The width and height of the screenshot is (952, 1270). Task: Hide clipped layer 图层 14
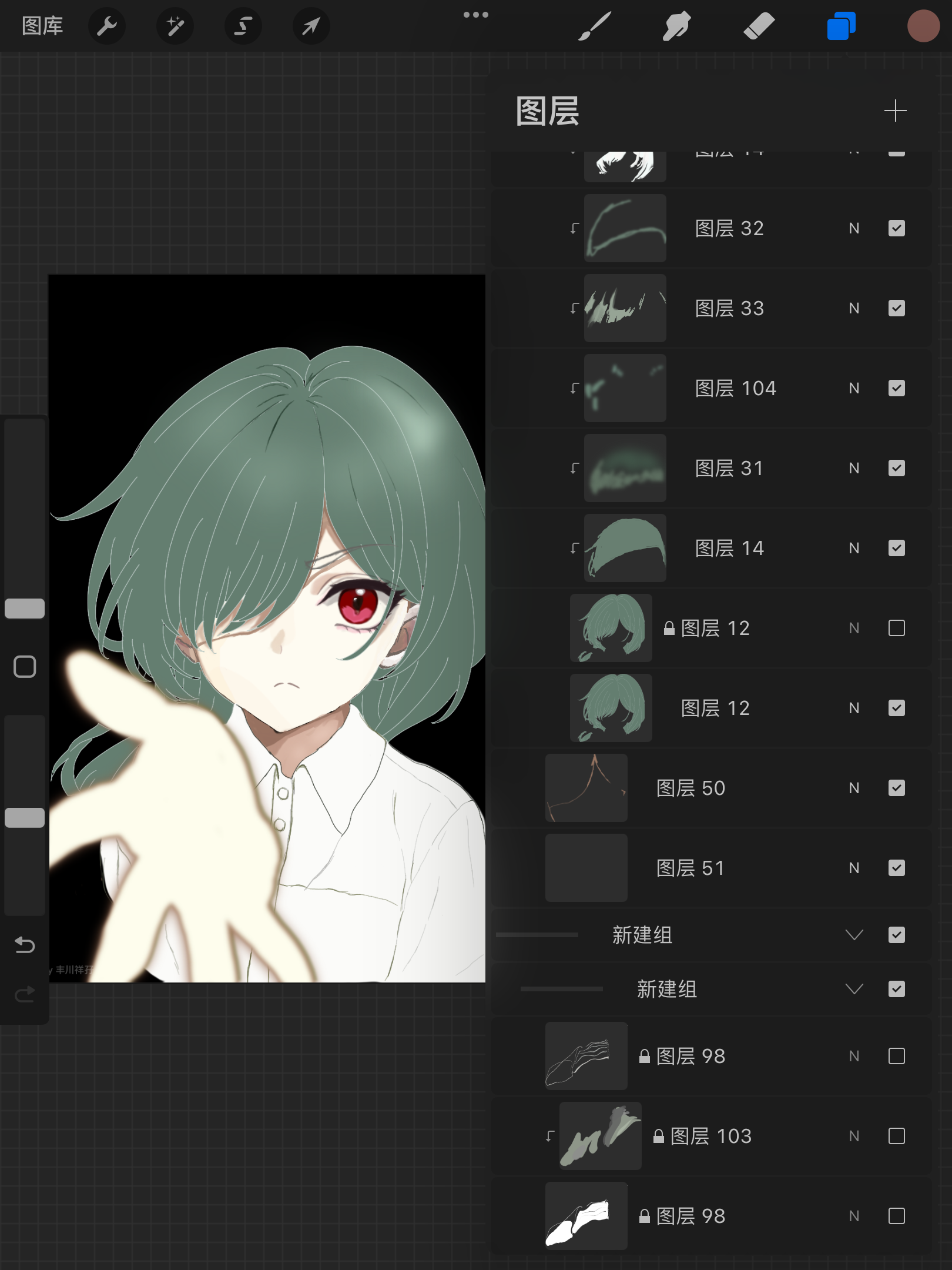coord(896,548)
